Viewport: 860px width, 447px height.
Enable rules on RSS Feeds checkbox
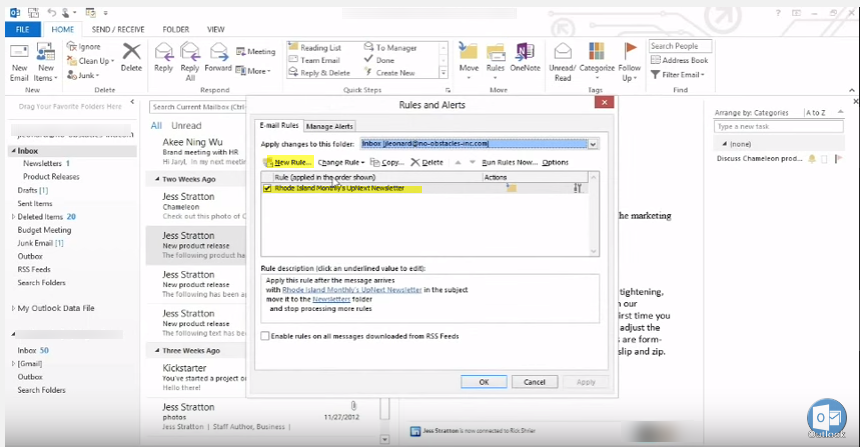pyautogui.click(x=265, y=336)
